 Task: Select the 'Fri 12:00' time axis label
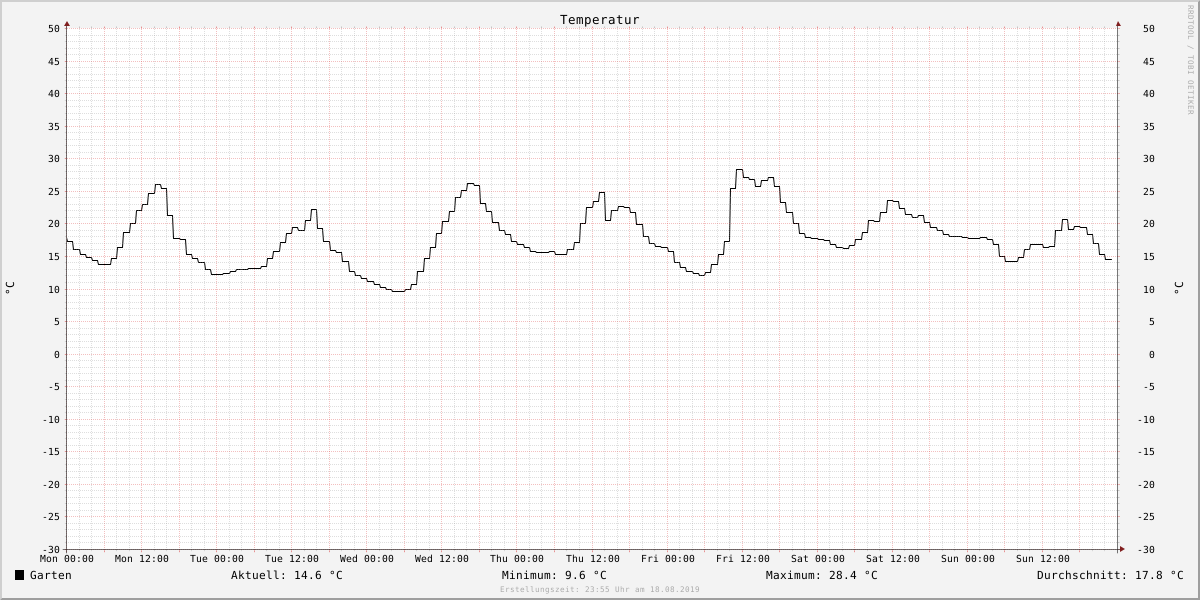(x=743, y=559)
